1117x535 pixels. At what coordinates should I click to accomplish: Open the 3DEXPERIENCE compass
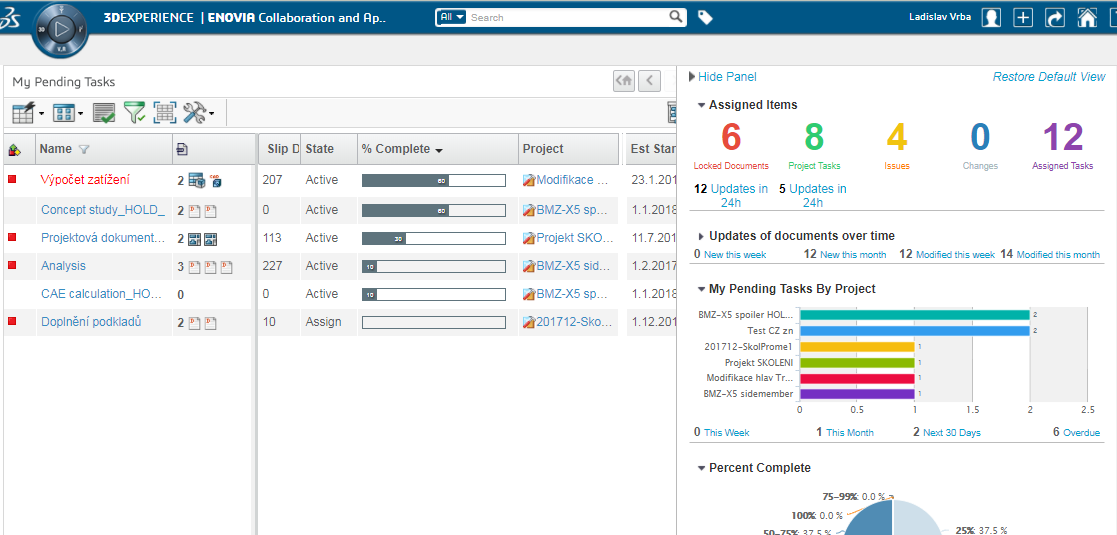(x=61, y=31)
